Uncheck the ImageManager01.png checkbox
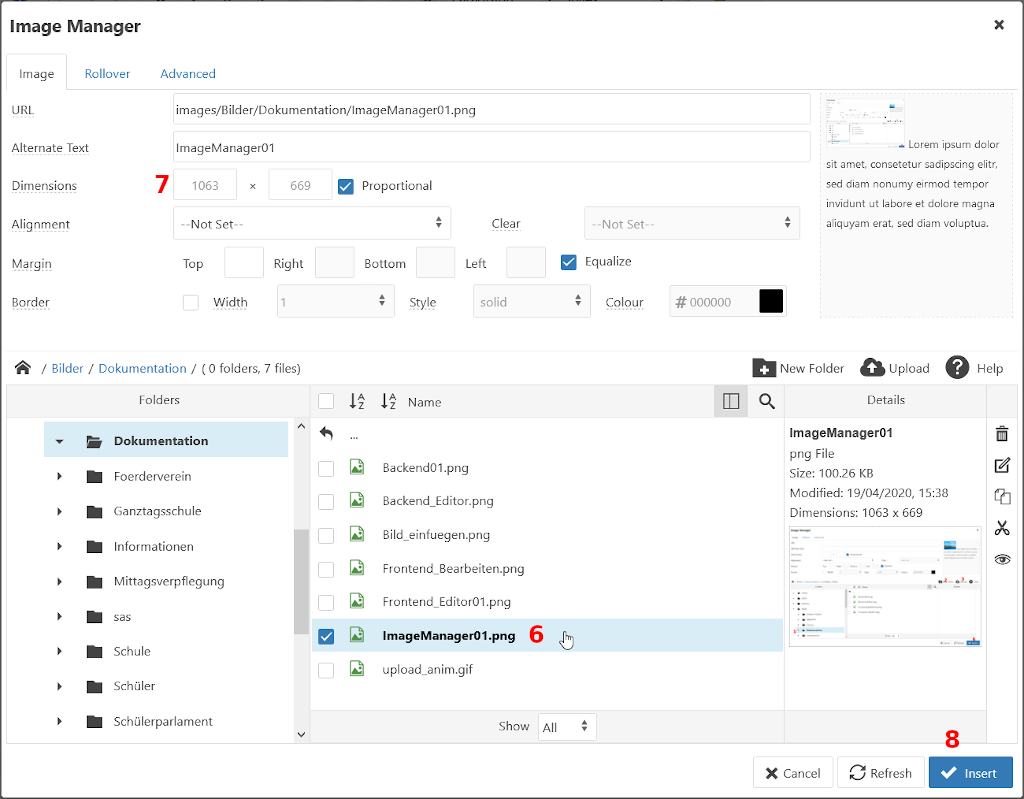Screen dimensions: 1024x799 (x=326, y=636)
